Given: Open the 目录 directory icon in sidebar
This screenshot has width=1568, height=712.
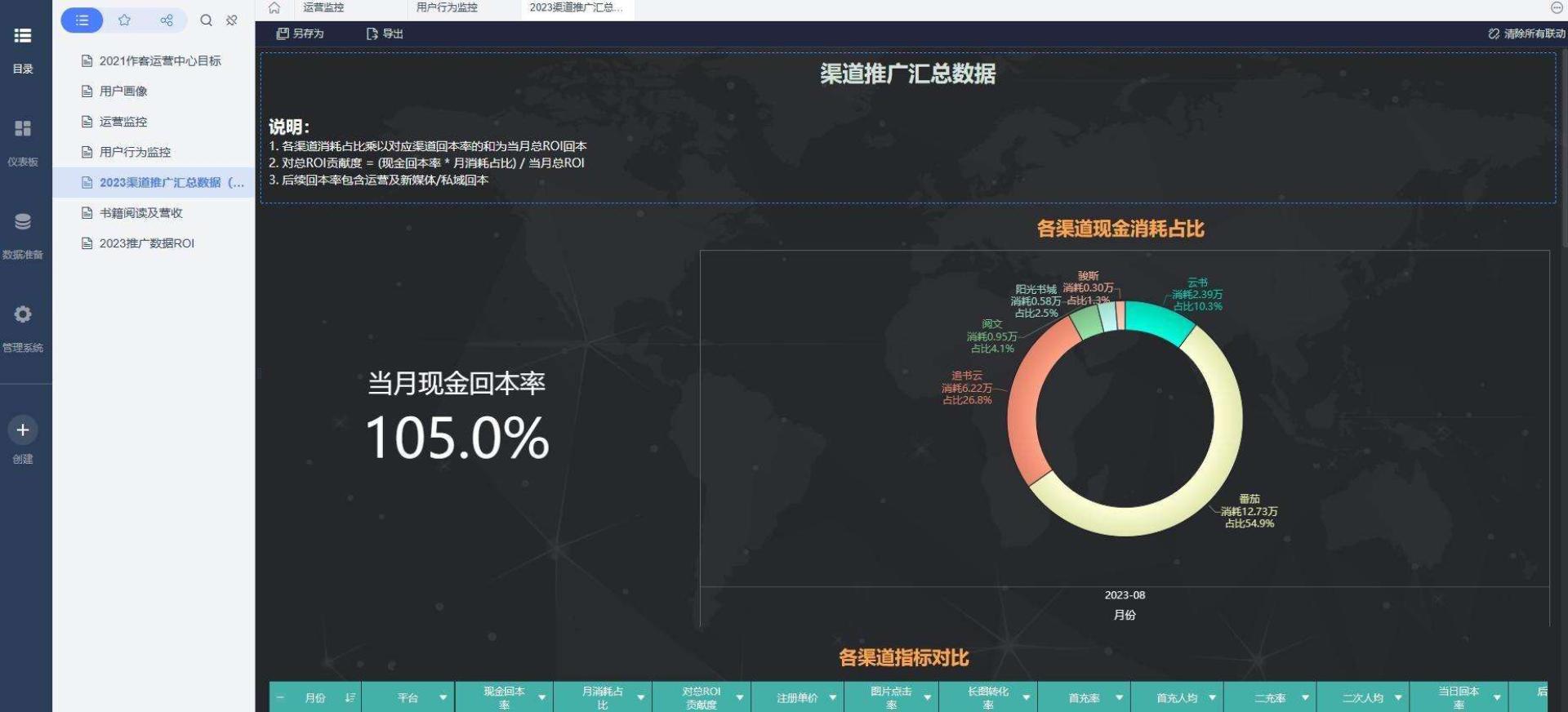Looking at the screenshot, I should coord(23,36).
